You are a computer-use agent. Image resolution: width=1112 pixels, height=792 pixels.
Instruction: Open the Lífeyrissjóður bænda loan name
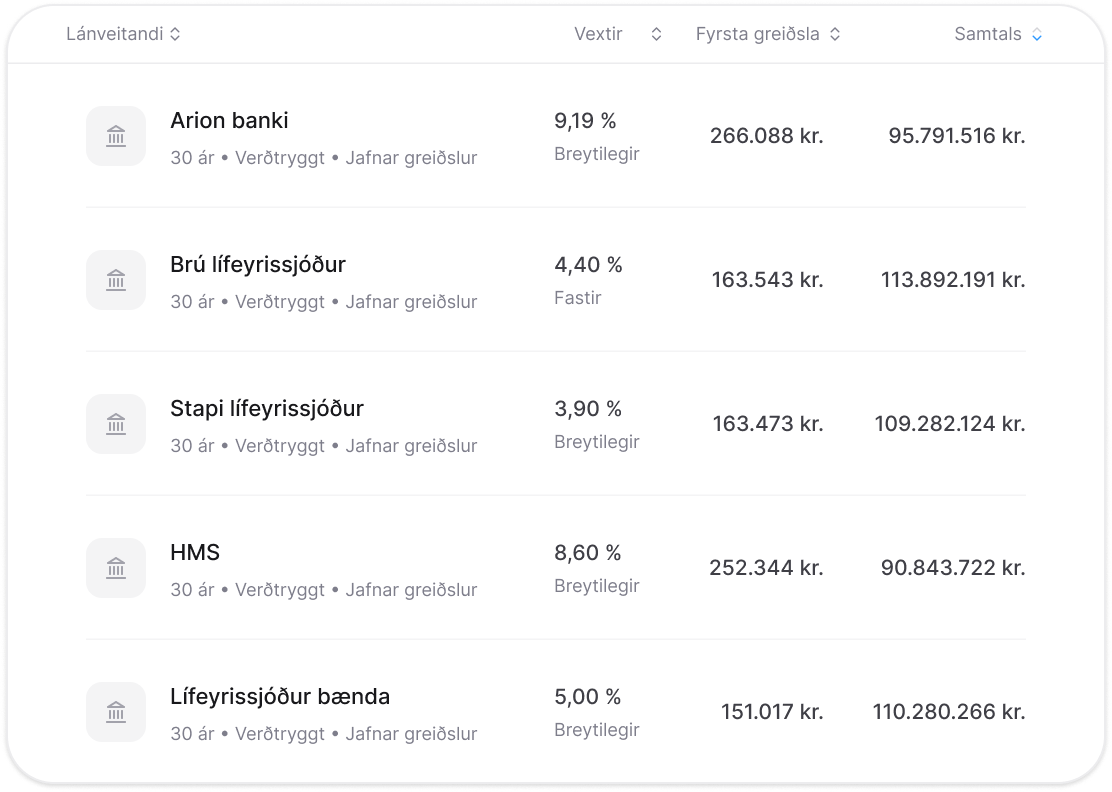(280, 697)
